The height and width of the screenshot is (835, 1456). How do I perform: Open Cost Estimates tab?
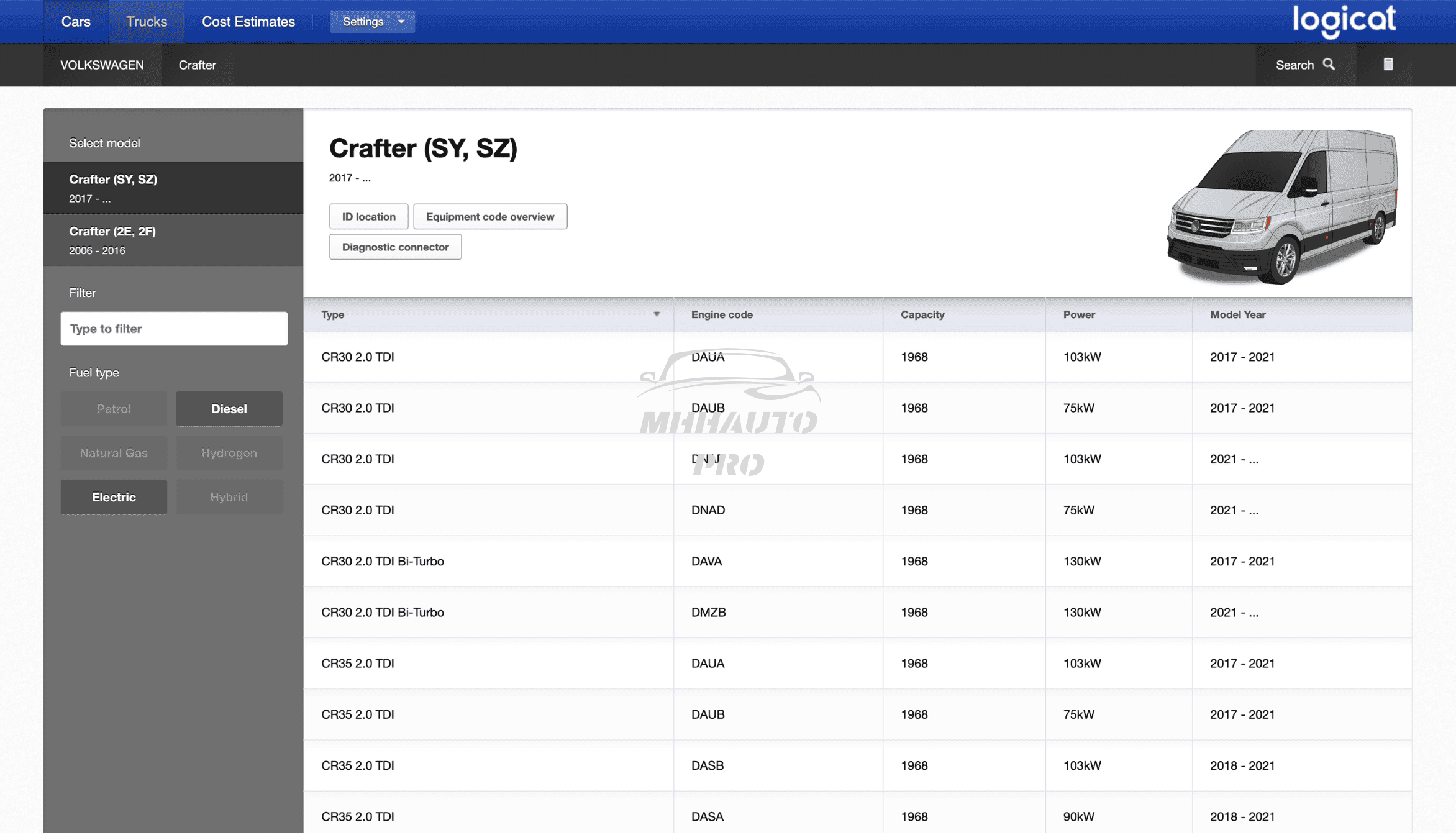(248, 22)
